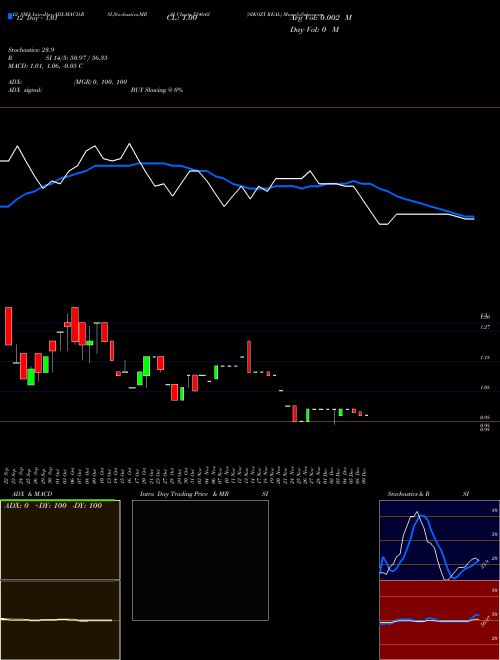The width and height of the screenshot is (500, 660).
Task: Click the 'BUY Slowing @ 0%' signal text
Action: 157,90
